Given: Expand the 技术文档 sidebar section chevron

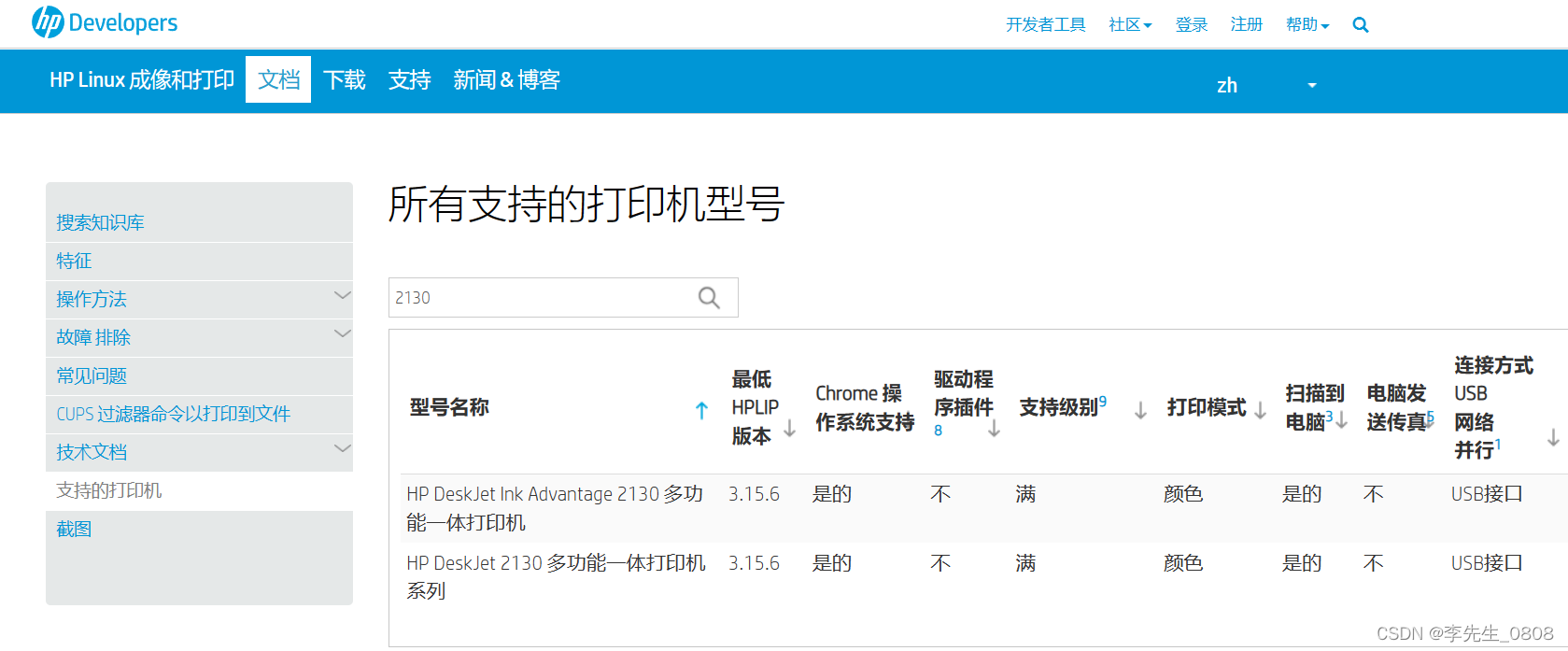Looking at the screenshot, I should (343, 448).
